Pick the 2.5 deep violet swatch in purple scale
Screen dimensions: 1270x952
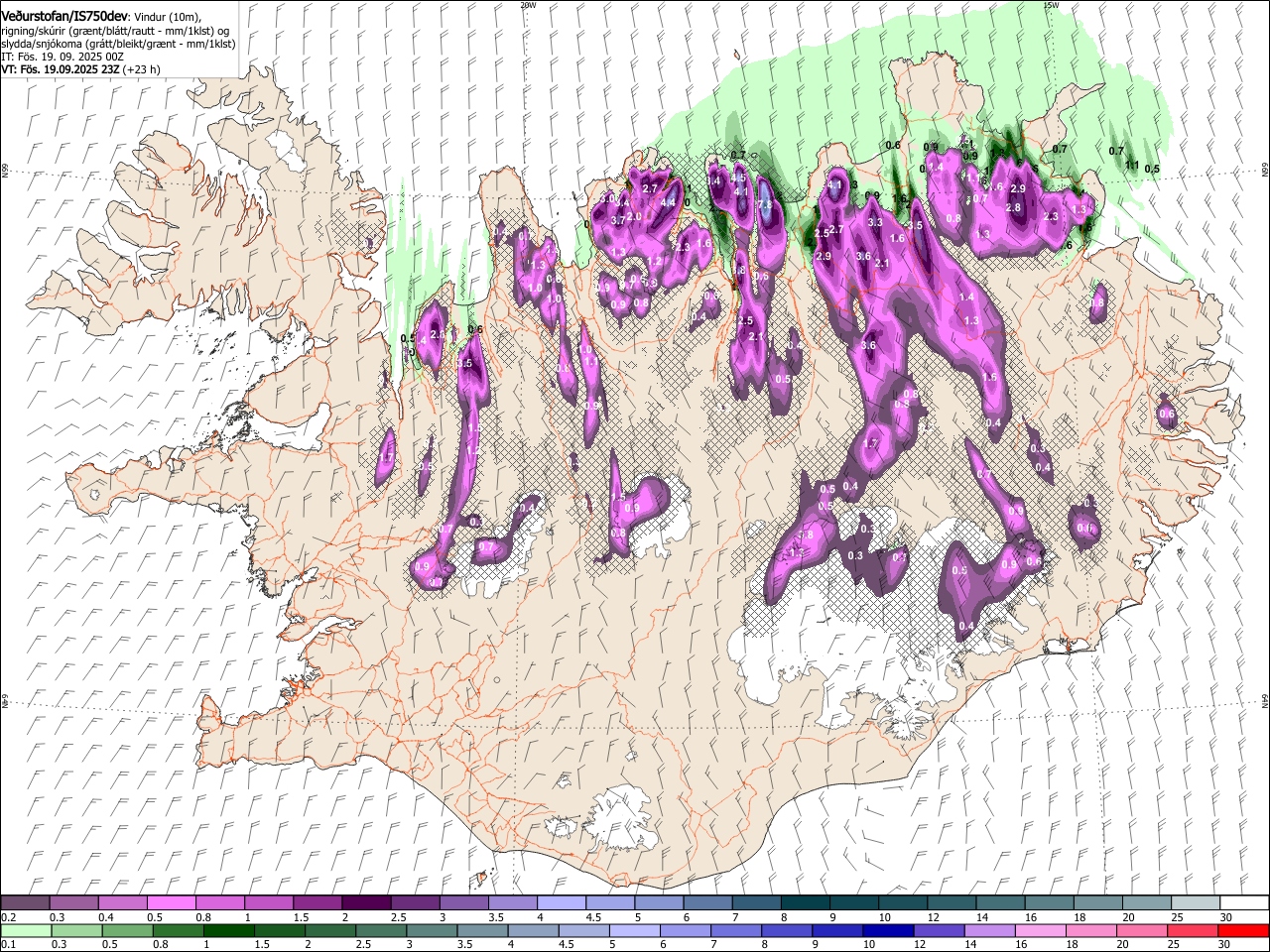point(415,902)
